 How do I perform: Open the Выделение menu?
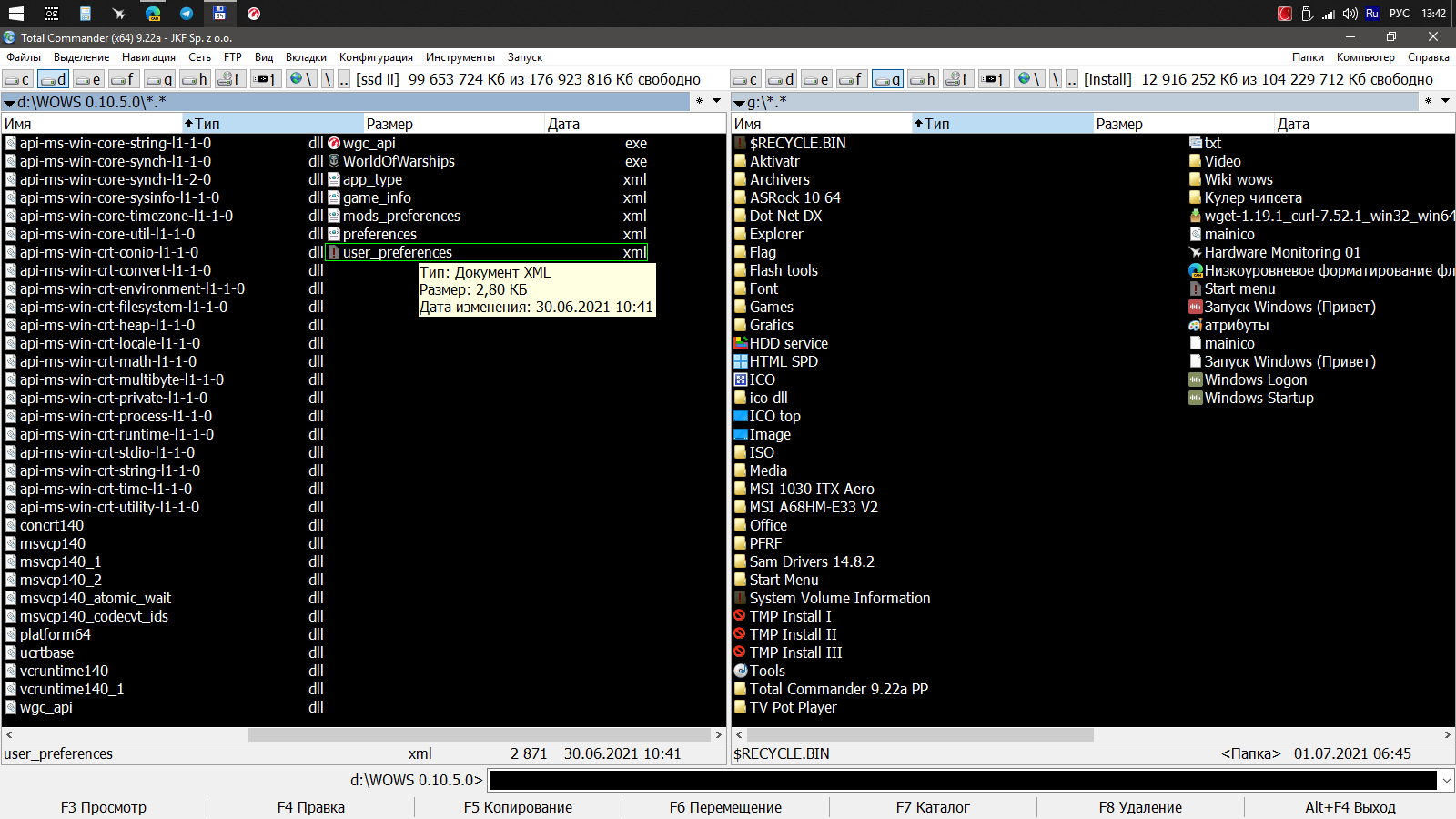82,57
